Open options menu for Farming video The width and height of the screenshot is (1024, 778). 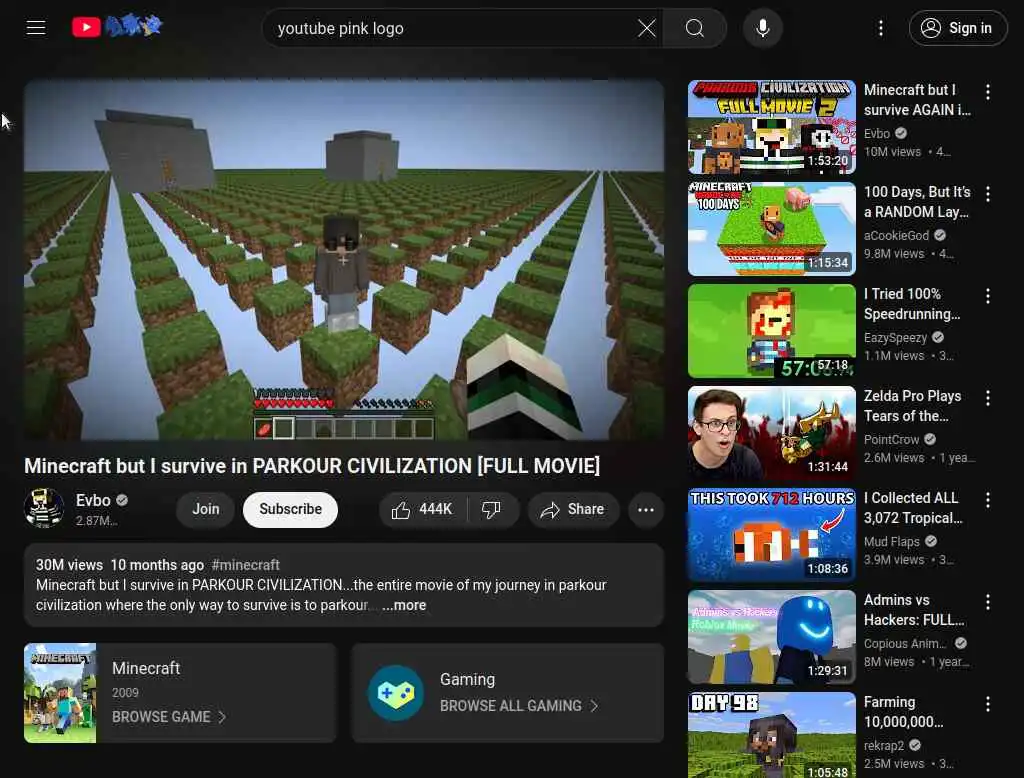point(987,704)
